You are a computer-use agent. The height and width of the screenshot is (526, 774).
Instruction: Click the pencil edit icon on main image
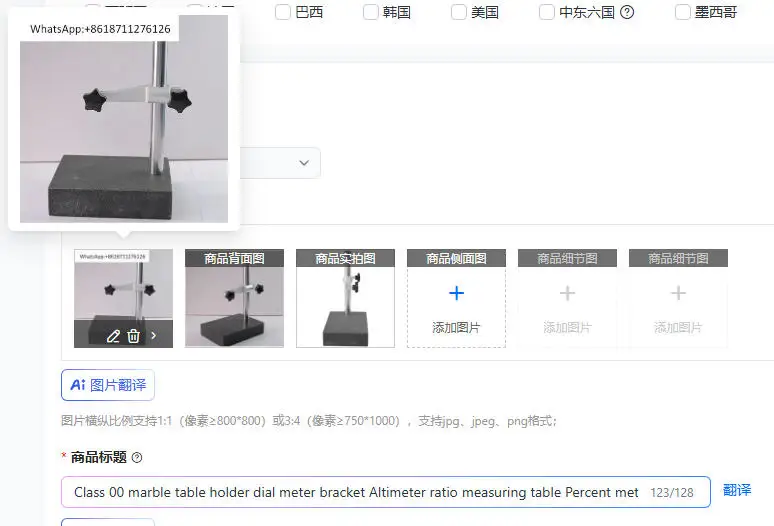[113, 336]
